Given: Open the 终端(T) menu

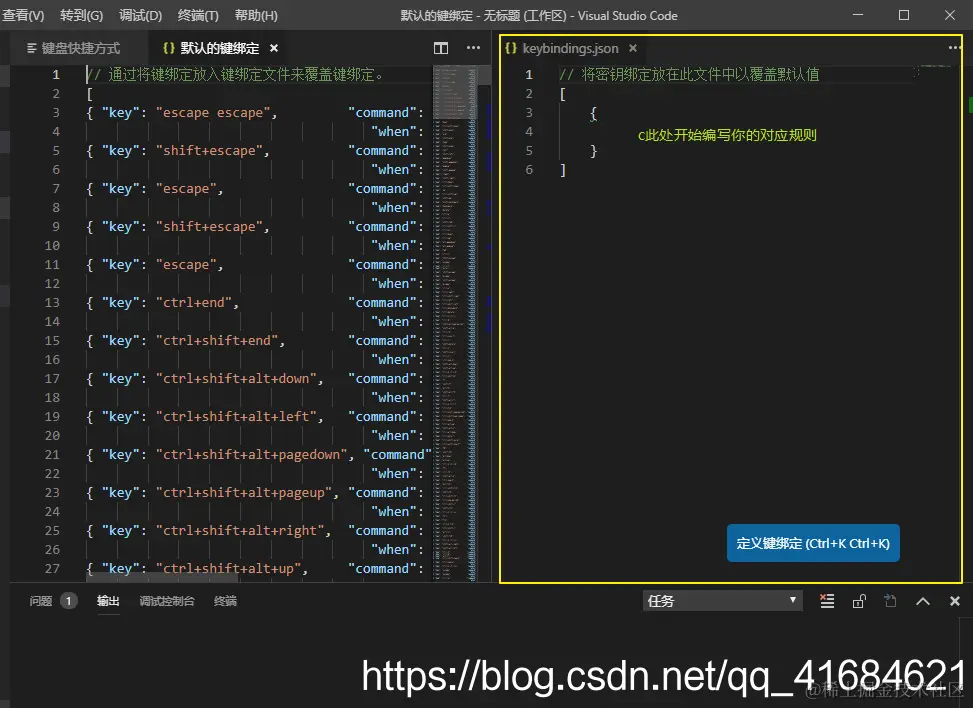Looking at the screenshot, I should tap(198, 16).
